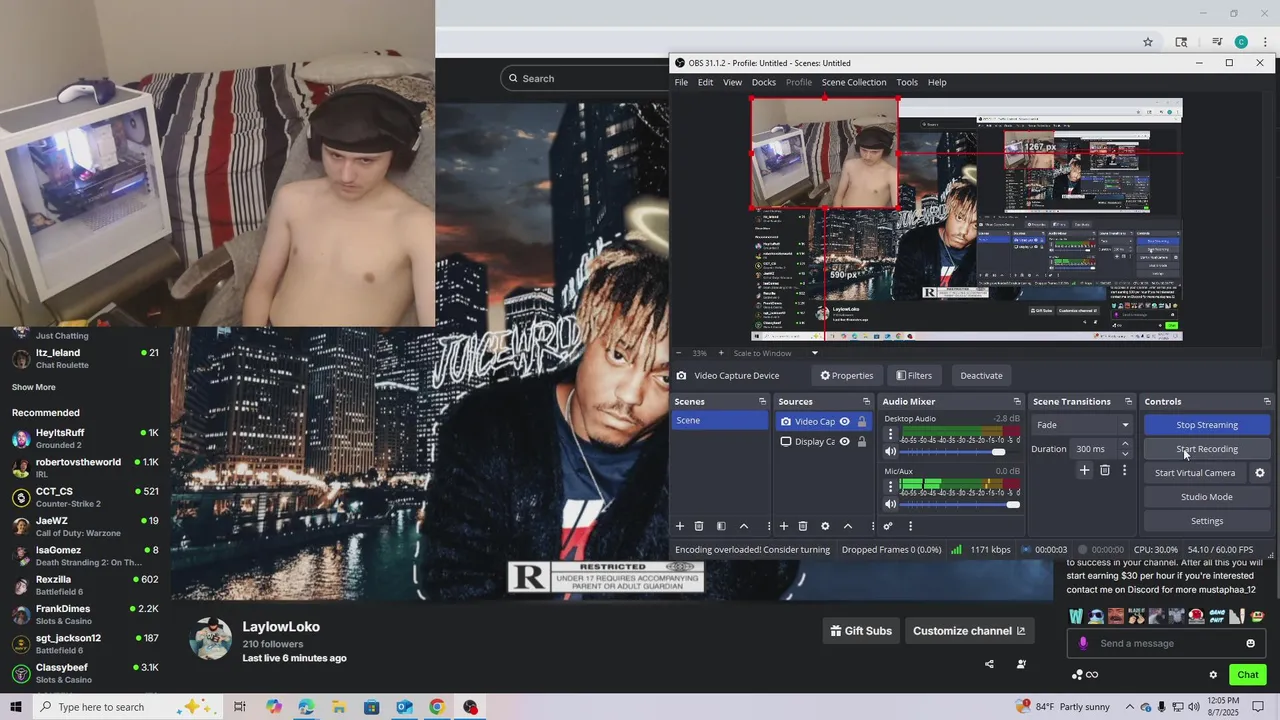Move source up arrow in Sources dock
1280x720 pixels.
tap(848, 526)
